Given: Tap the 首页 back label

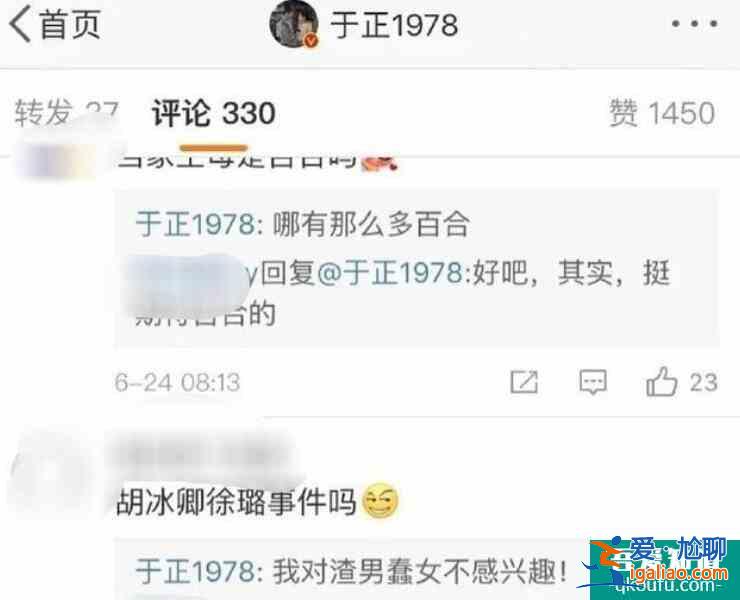Looking at the screenshot, I should [71, 24].
